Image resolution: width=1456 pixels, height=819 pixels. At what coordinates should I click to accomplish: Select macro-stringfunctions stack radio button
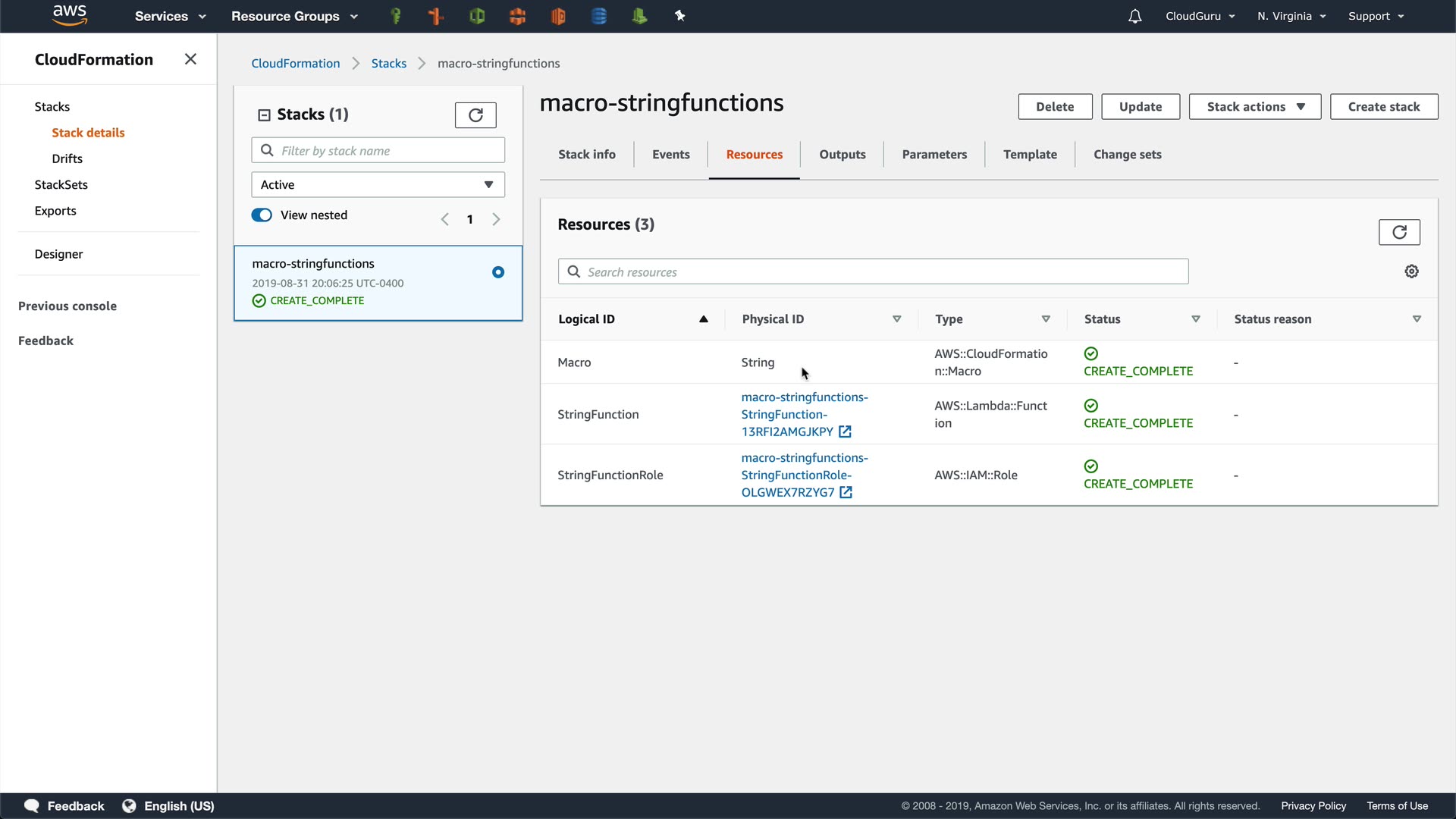(x=498, y=272)
